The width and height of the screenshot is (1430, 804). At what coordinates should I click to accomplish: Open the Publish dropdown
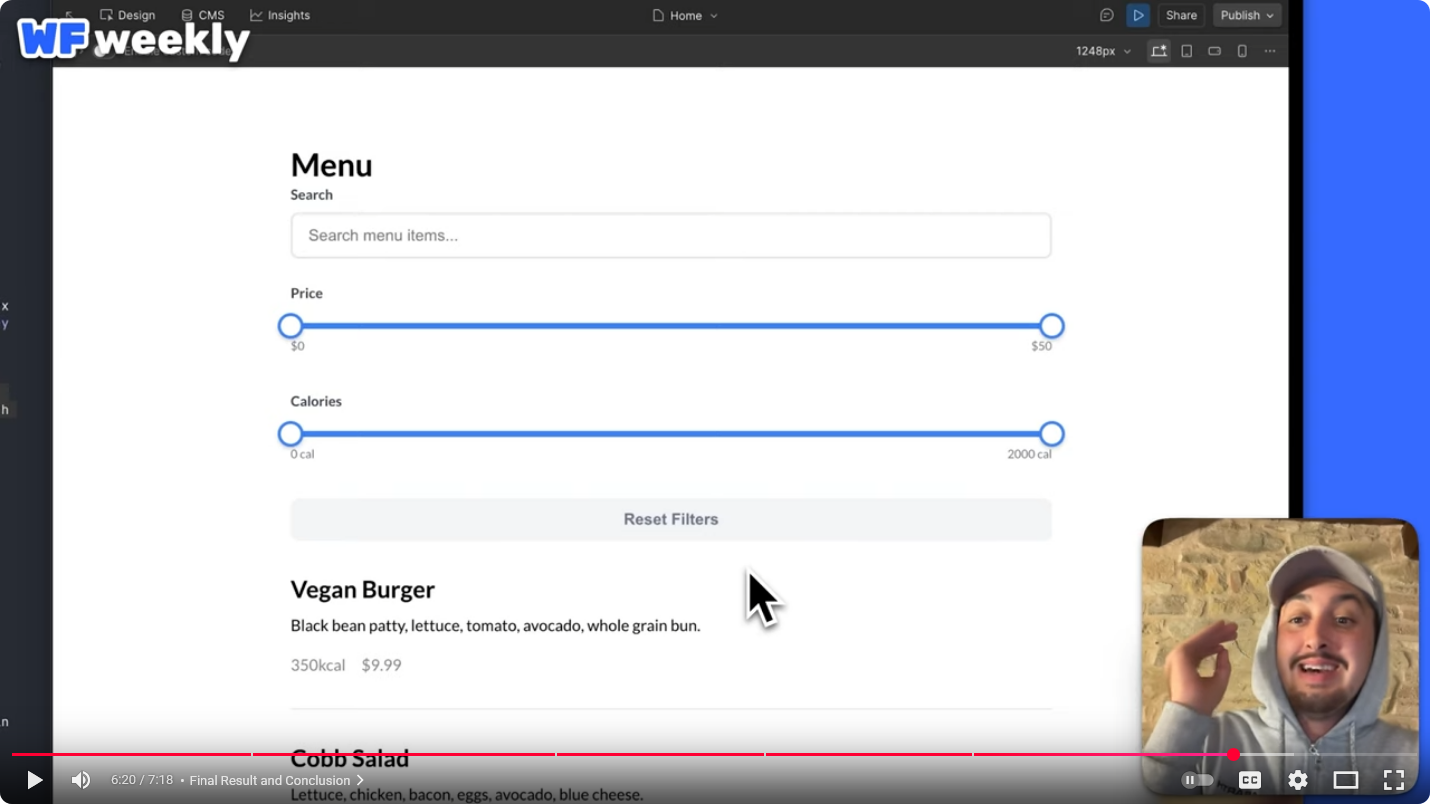[x=1247, y=15]
